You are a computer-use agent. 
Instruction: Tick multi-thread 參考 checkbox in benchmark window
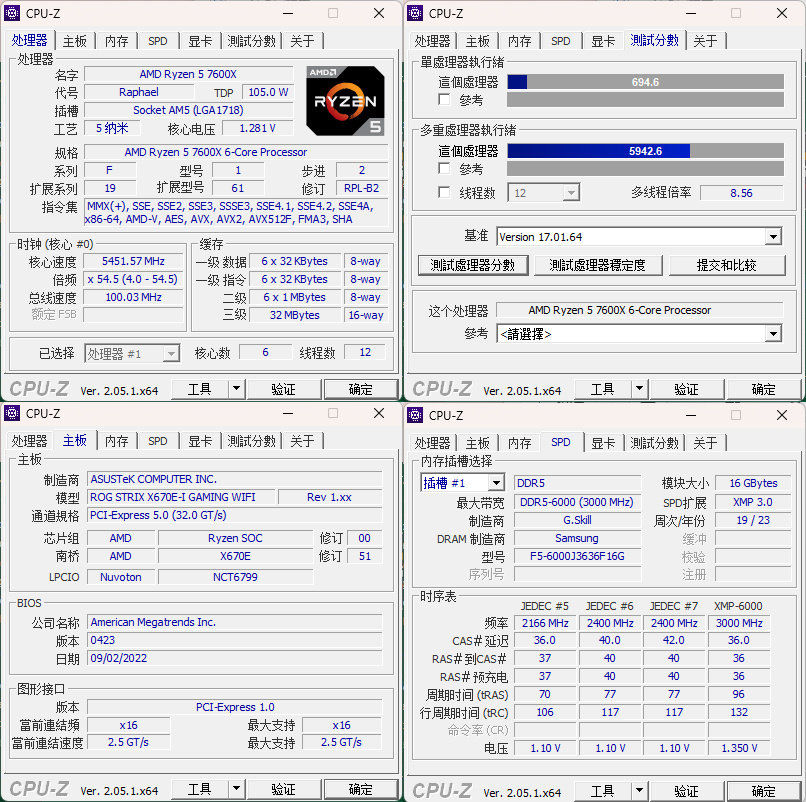(444, 168)
